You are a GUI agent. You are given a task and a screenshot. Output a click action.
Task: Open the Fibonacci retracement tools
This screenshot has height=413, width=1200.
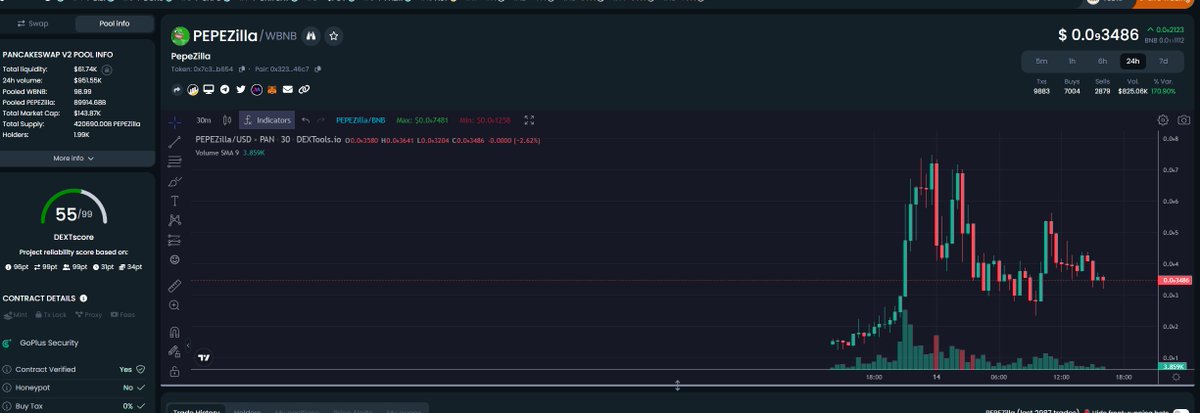pyautogui.click(x=175, y=161)
